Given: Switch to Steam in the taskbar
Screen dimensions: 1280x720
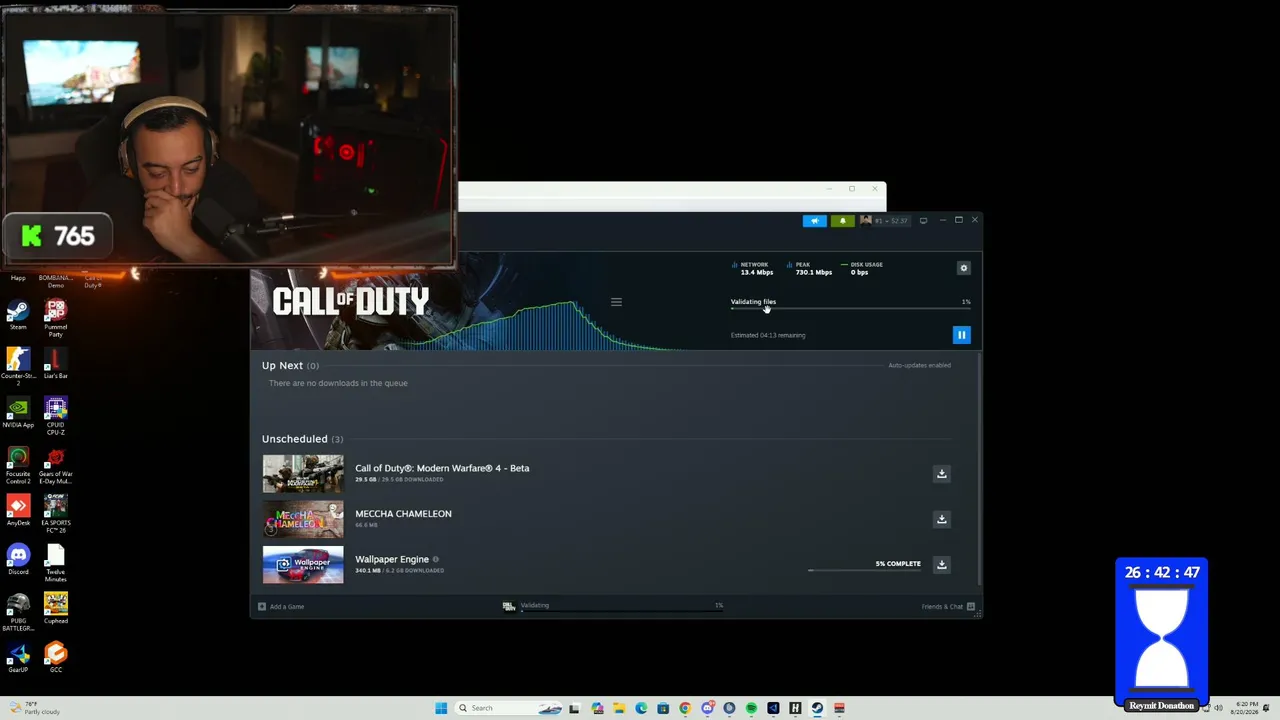Looking at the screenshot, I should 817,708.
